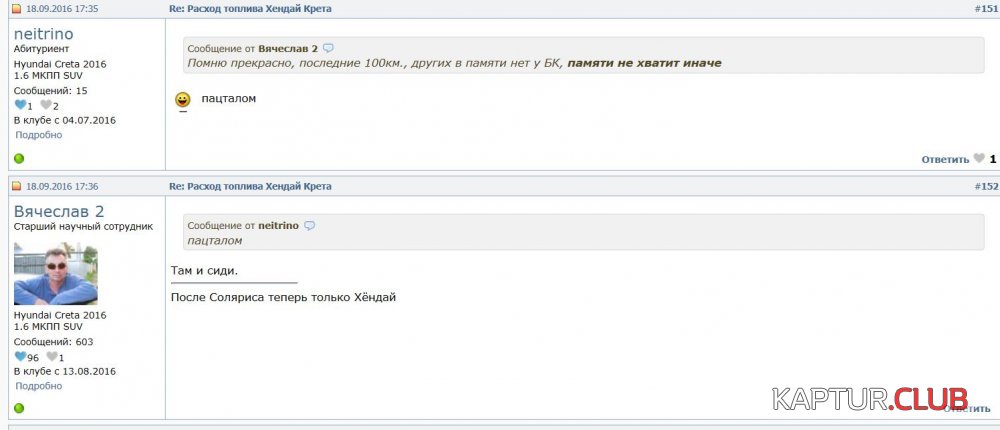Open post #152 title Re: Расход топлива
1000x430 pixels.
pos(250,187)
